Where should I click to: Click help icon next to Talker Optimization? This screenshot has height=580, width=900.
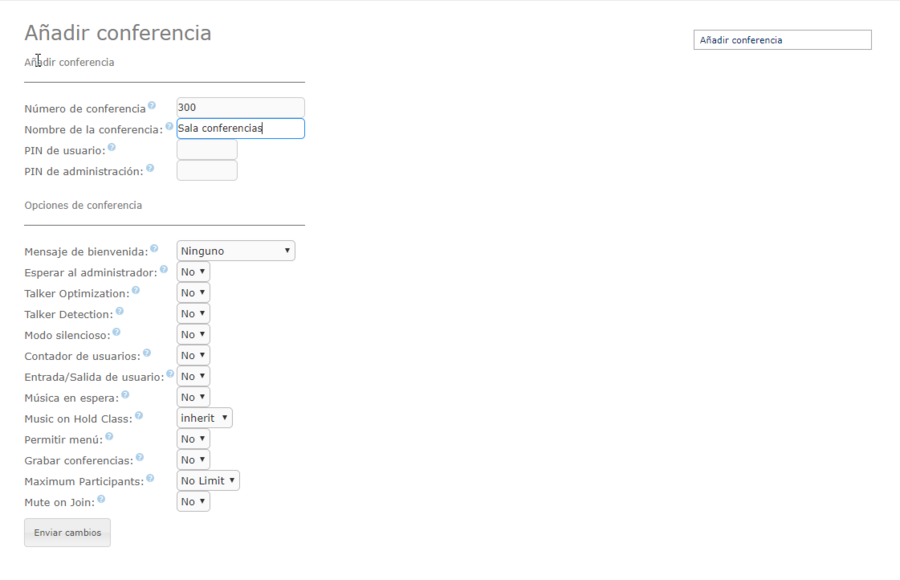pos(136,290)
